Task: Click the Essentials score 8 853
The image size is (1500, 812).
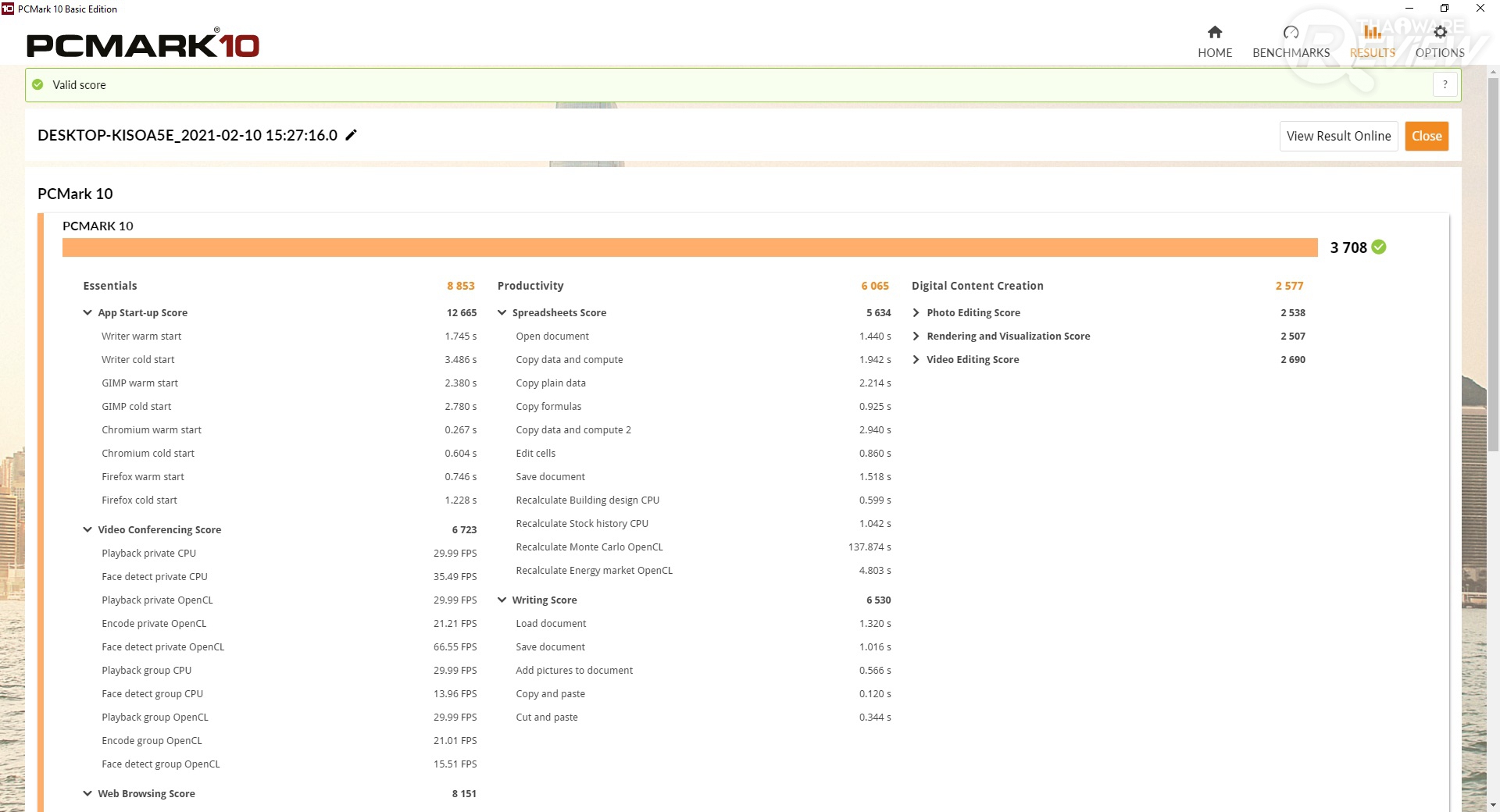Action: point(461,286)
